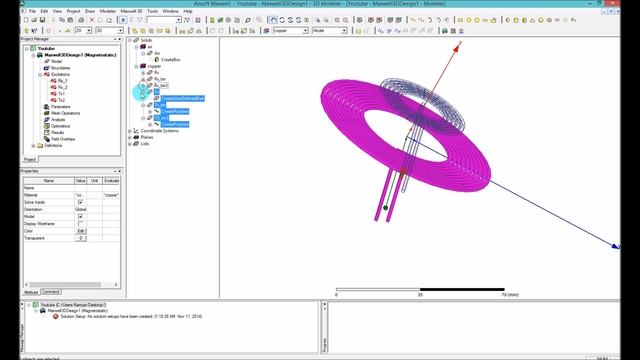
Task: Select the Project tab in Project Manager
Action: pos(30,159)
